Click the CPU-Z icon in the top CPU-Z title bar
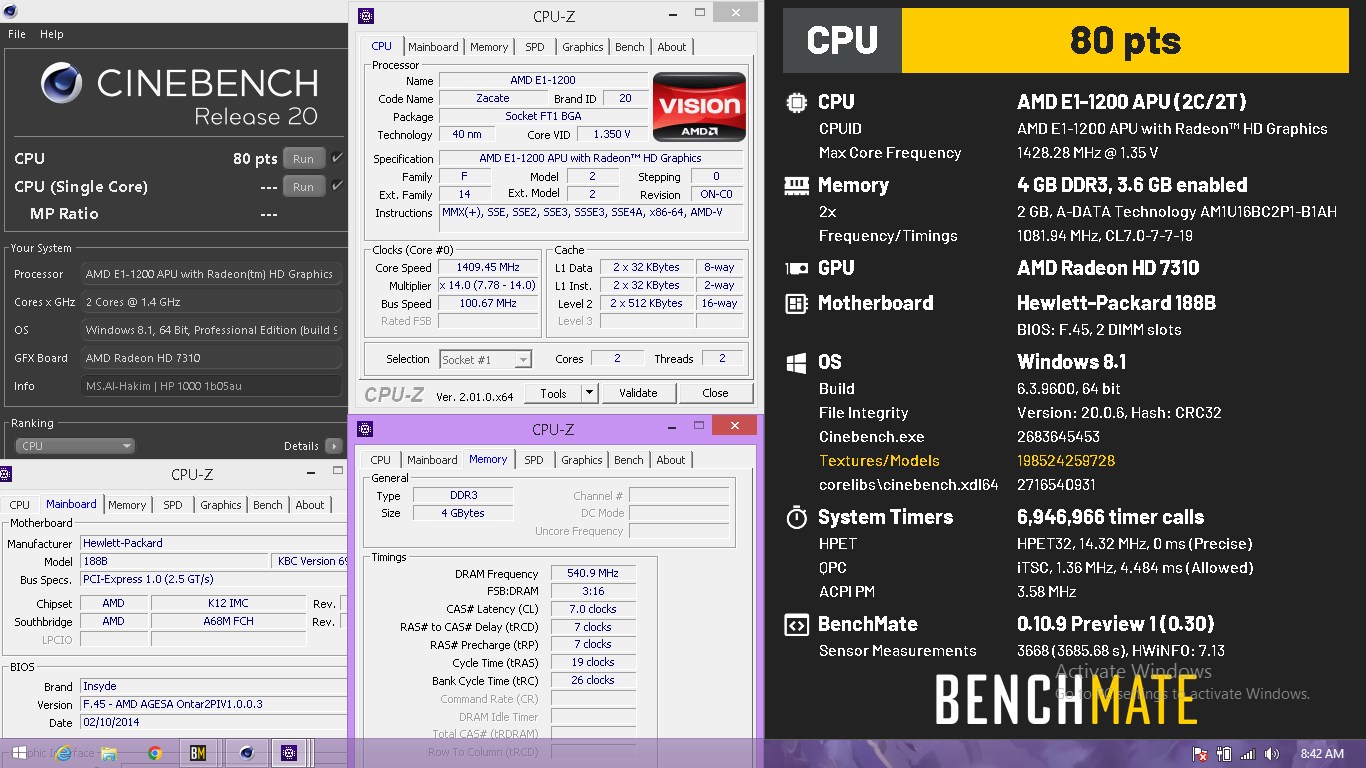This screenshot has height=768, width=1366. click(x=366, y=15)
